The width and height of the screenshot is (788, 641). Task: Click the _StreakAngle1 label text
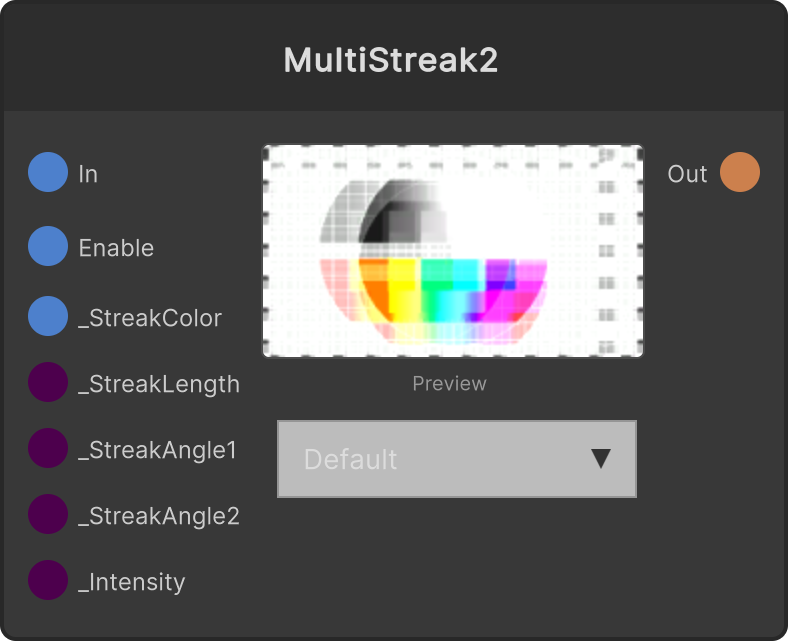pos(157,450)
